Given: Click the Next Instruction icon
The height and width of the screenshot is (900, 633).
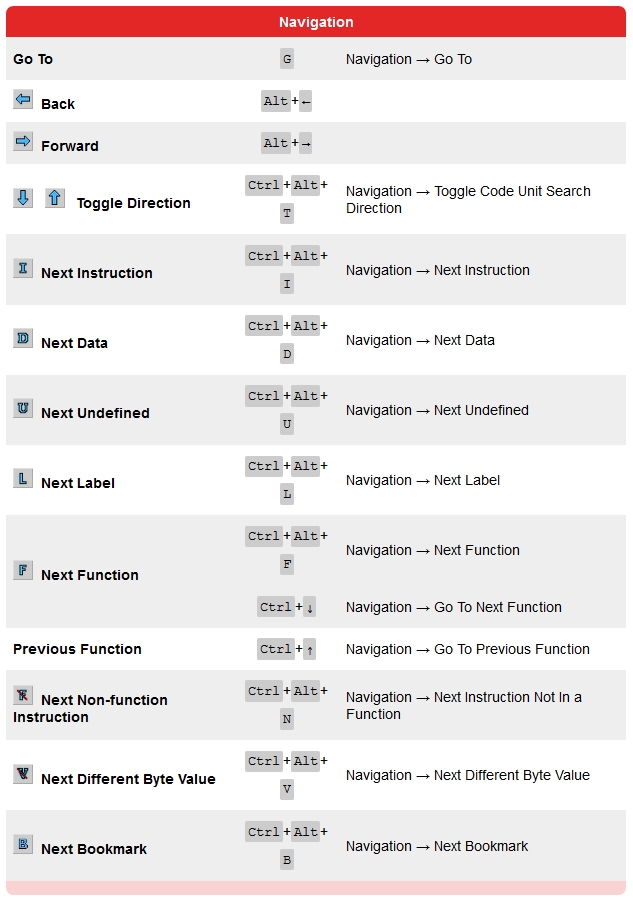Looking at the screenshot, I should (23, 268).
